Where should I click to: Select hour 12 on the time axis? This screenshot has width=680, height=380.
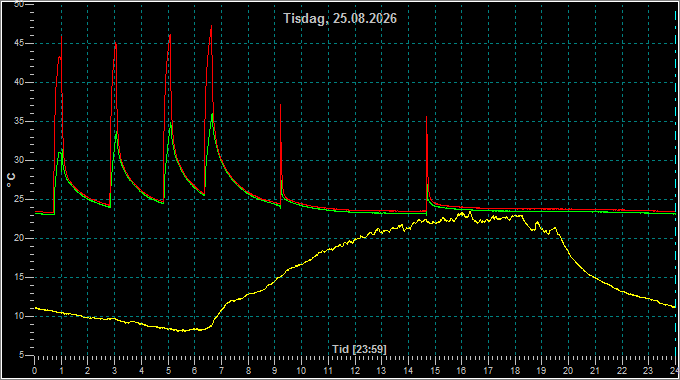pos(355,371)
